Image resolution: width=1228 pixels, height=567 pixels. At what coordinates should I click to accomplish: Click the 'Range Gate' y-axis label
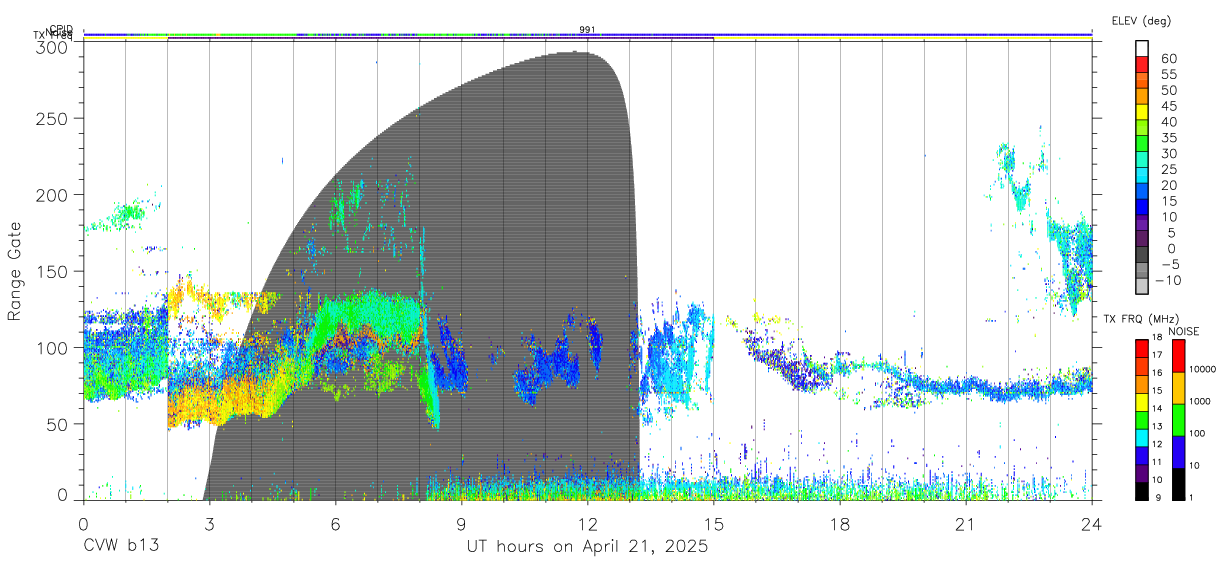coord(15,271)
